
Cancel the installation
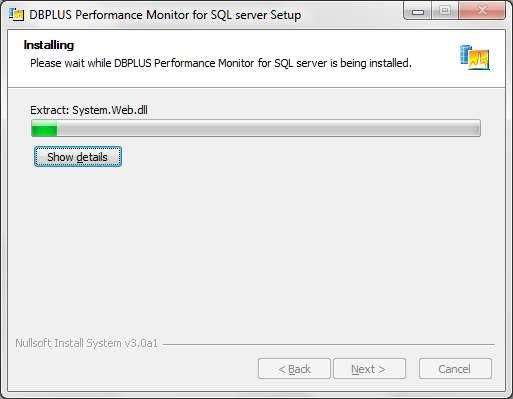[455, 369]
